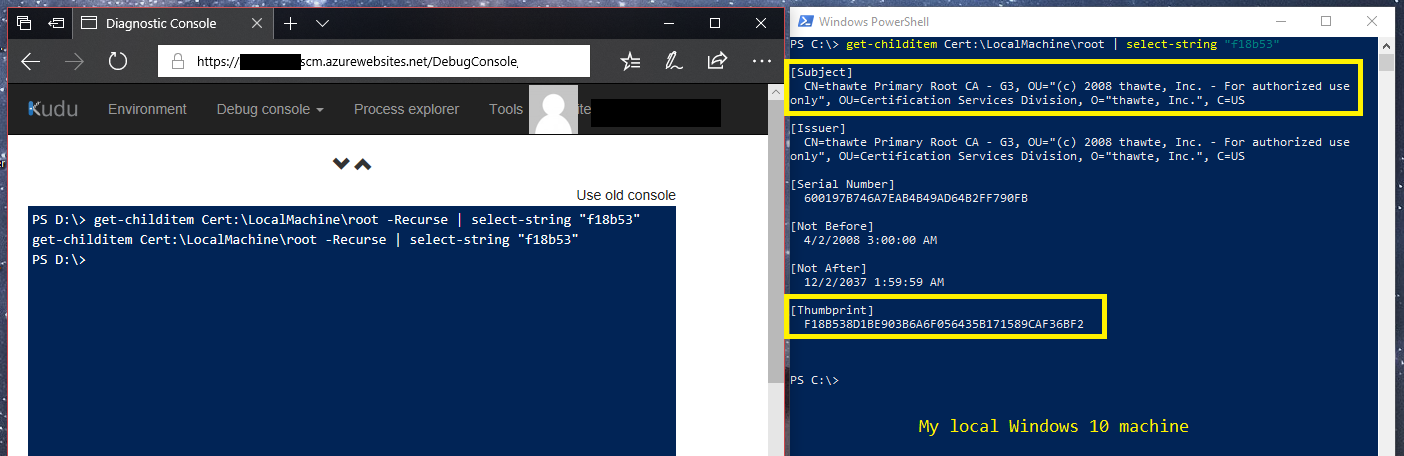The image size is (1404, 456).
Task: Go back in the Edge browser
Action: [31, 61]
